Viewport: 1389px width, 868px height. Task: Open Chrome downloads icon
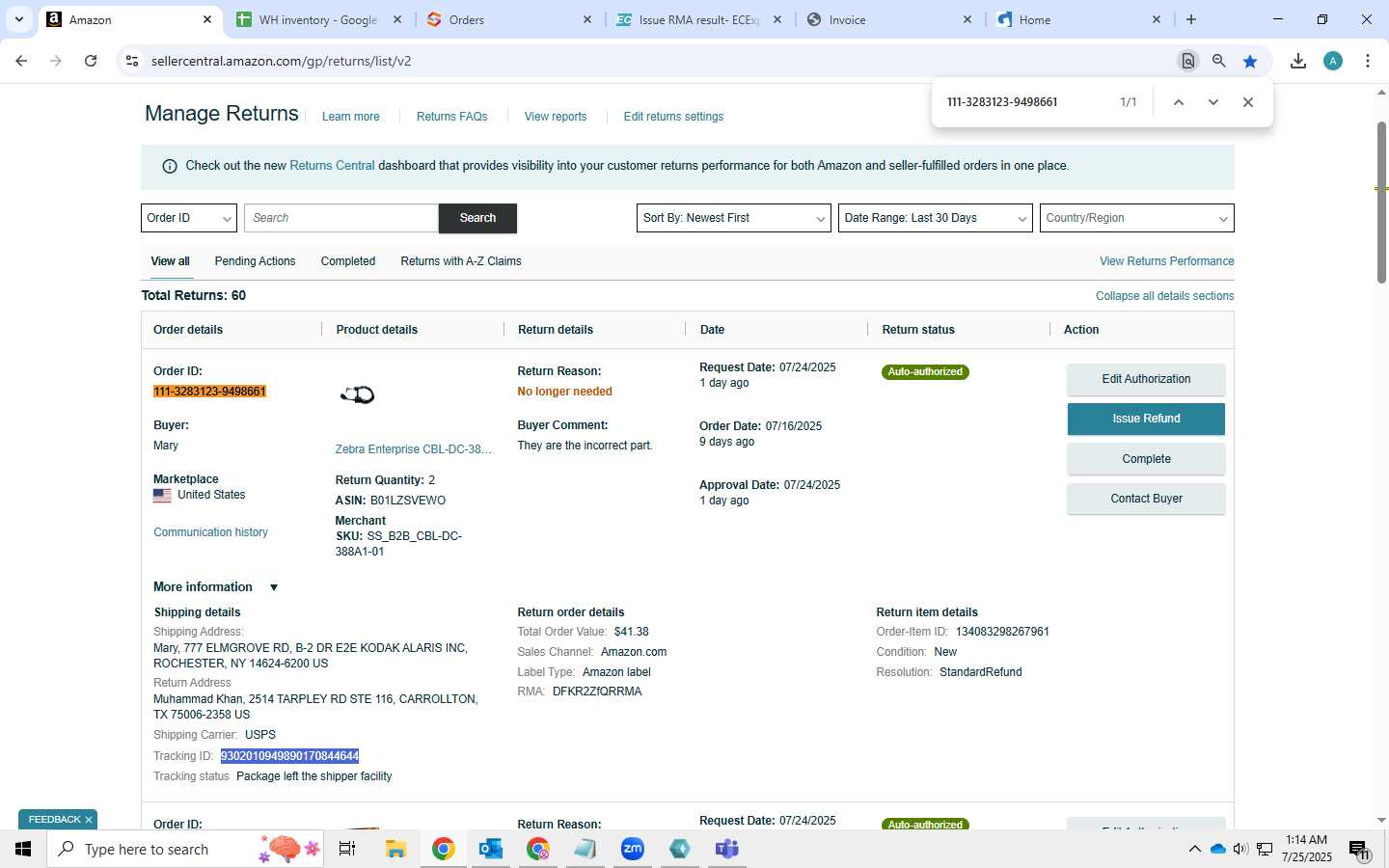[x=1298, y=61]
